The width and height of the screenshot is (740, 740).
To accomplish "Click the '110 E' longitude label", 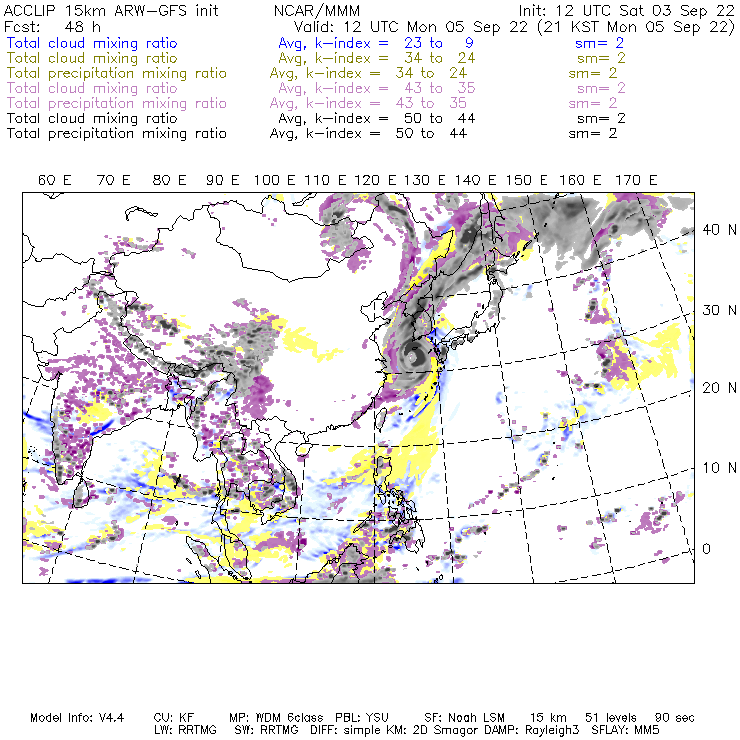I will [x=325, y=180].
